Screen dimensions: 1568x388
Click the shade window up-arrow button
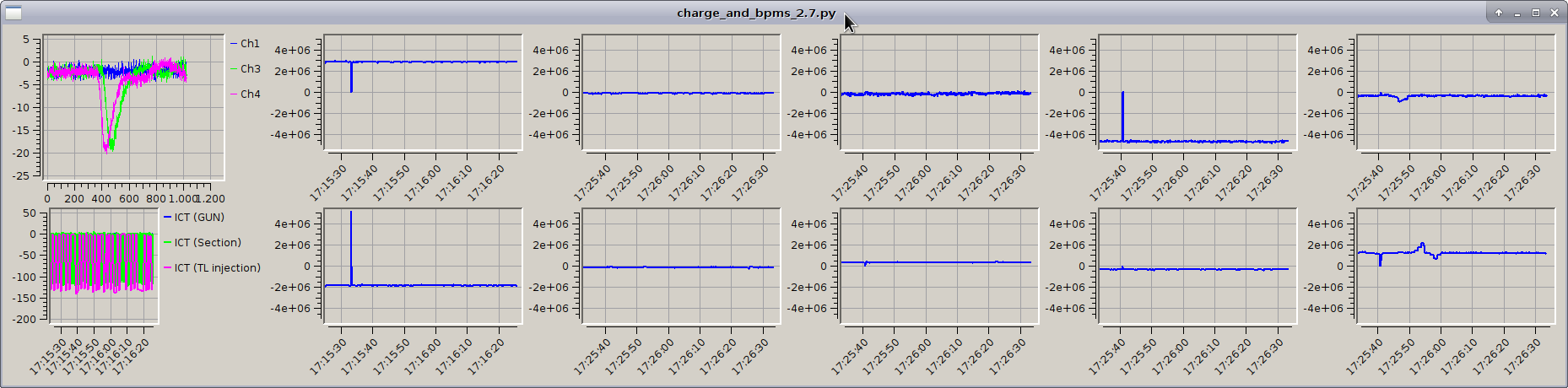click(x=1499, y=13)
